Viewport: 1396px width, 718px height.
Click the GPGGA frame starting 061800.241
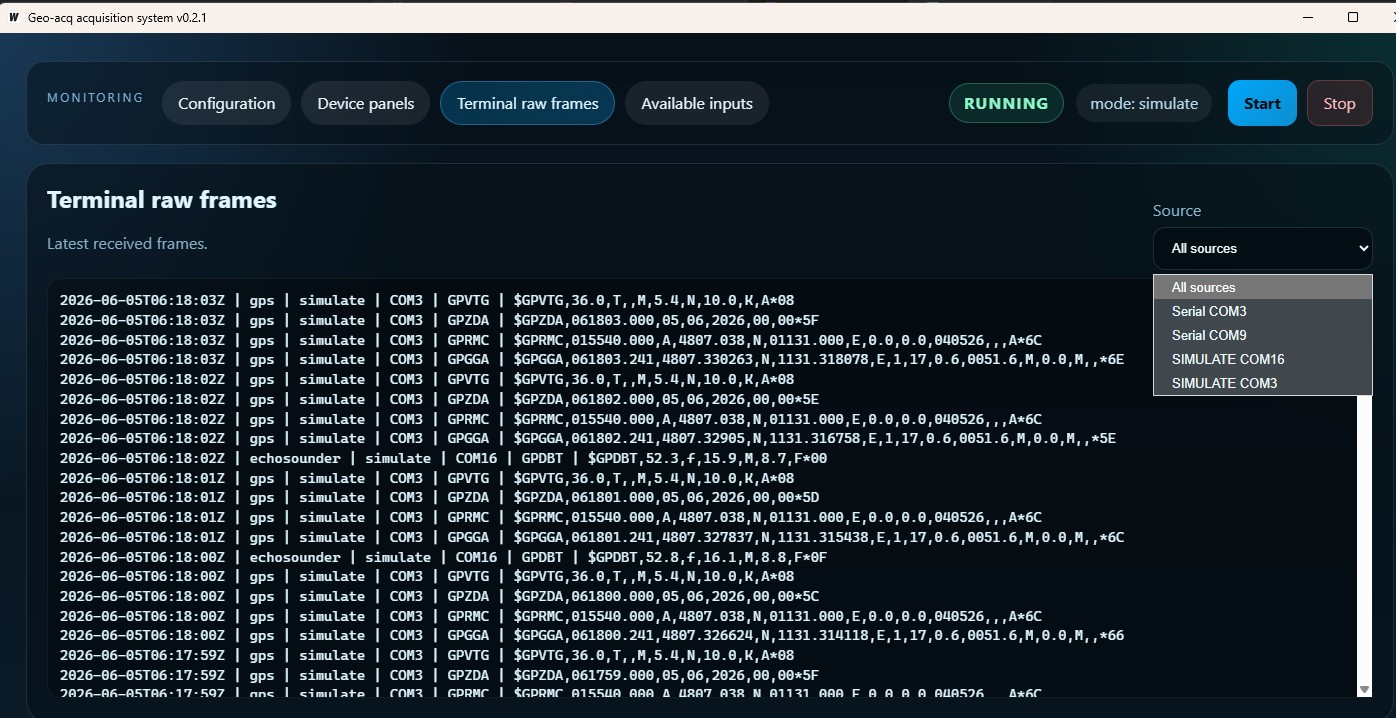coord(592,635)
